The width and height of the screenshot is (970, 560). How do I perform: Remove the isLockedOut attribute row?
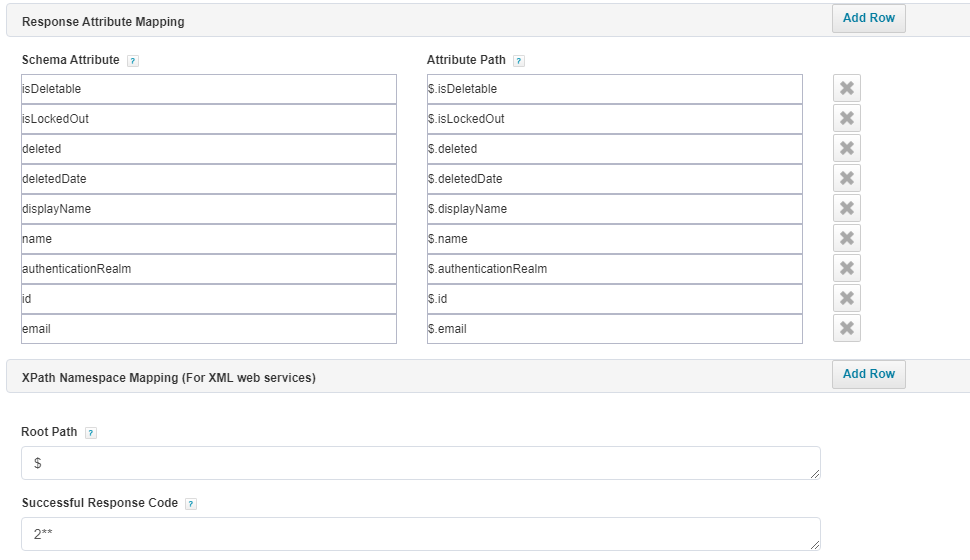coord(846,119)
